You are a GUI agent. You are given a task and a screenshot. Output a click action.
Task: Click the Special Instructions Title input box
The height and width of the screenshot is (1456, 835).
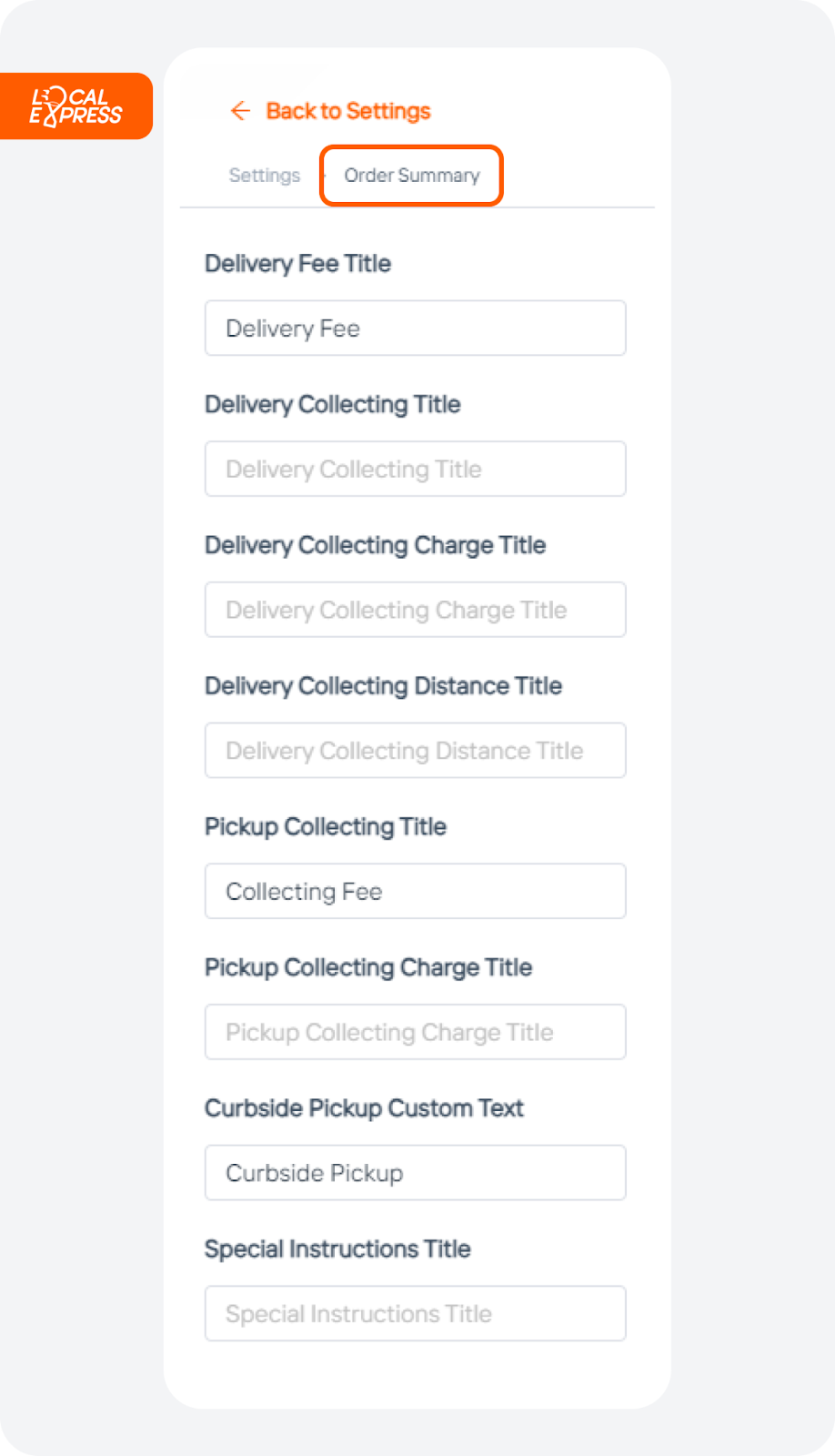click(416, 1313)
